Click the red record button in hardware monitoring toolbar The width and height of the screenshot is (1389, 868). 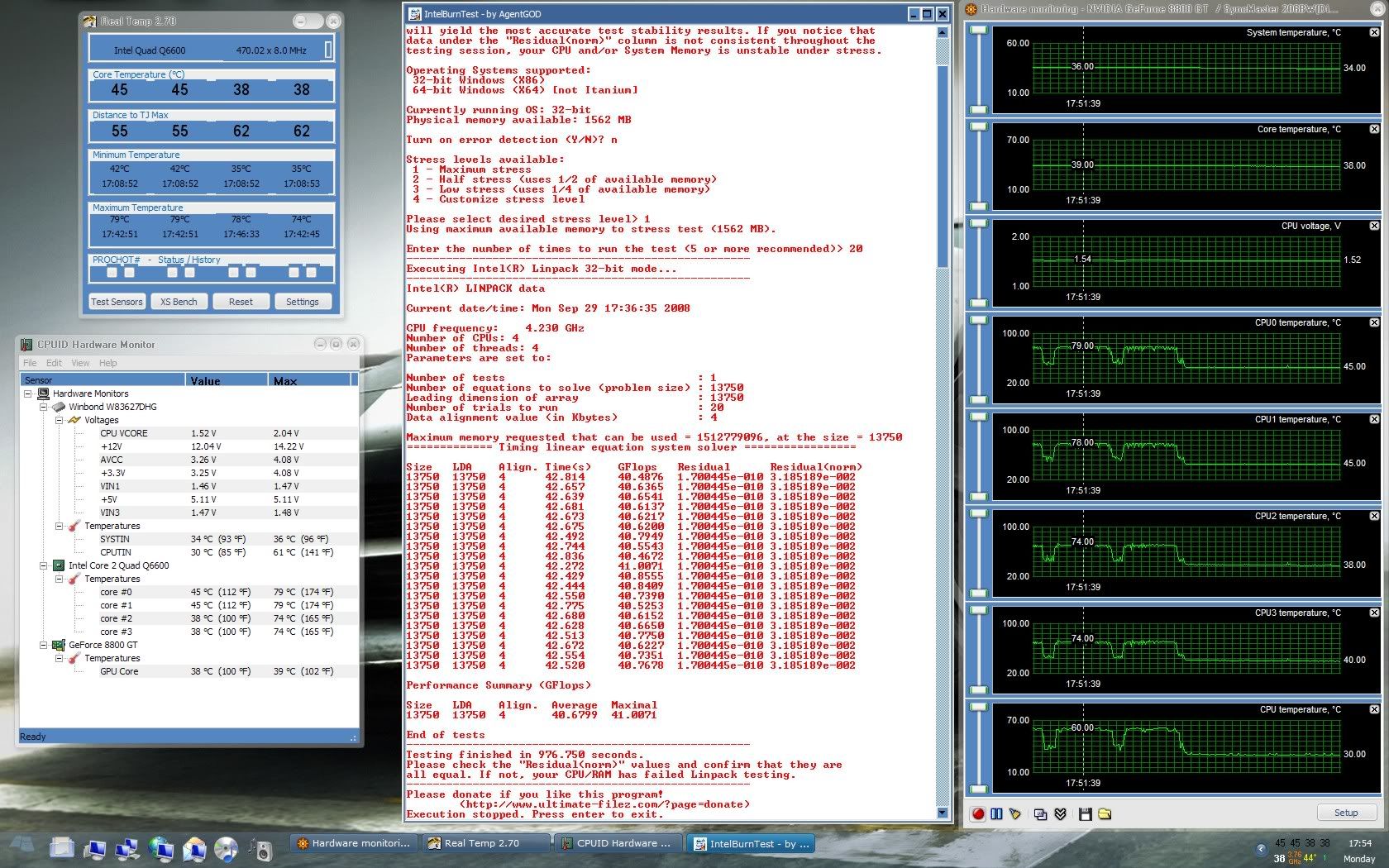click(x=978, y=814)
